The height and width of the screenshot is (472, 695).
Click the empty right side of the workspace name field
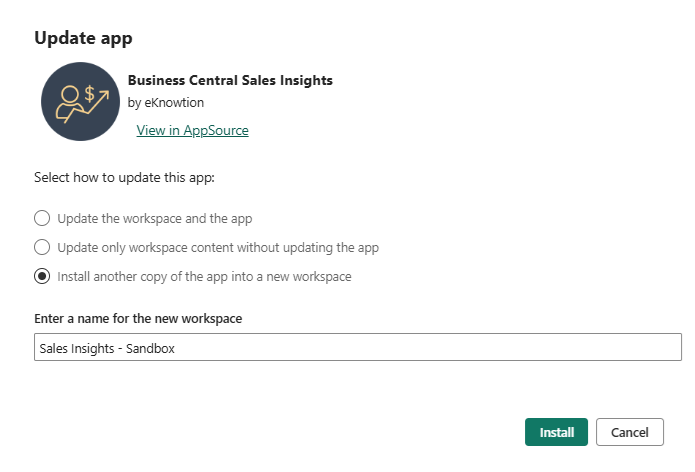click(500, 347)
